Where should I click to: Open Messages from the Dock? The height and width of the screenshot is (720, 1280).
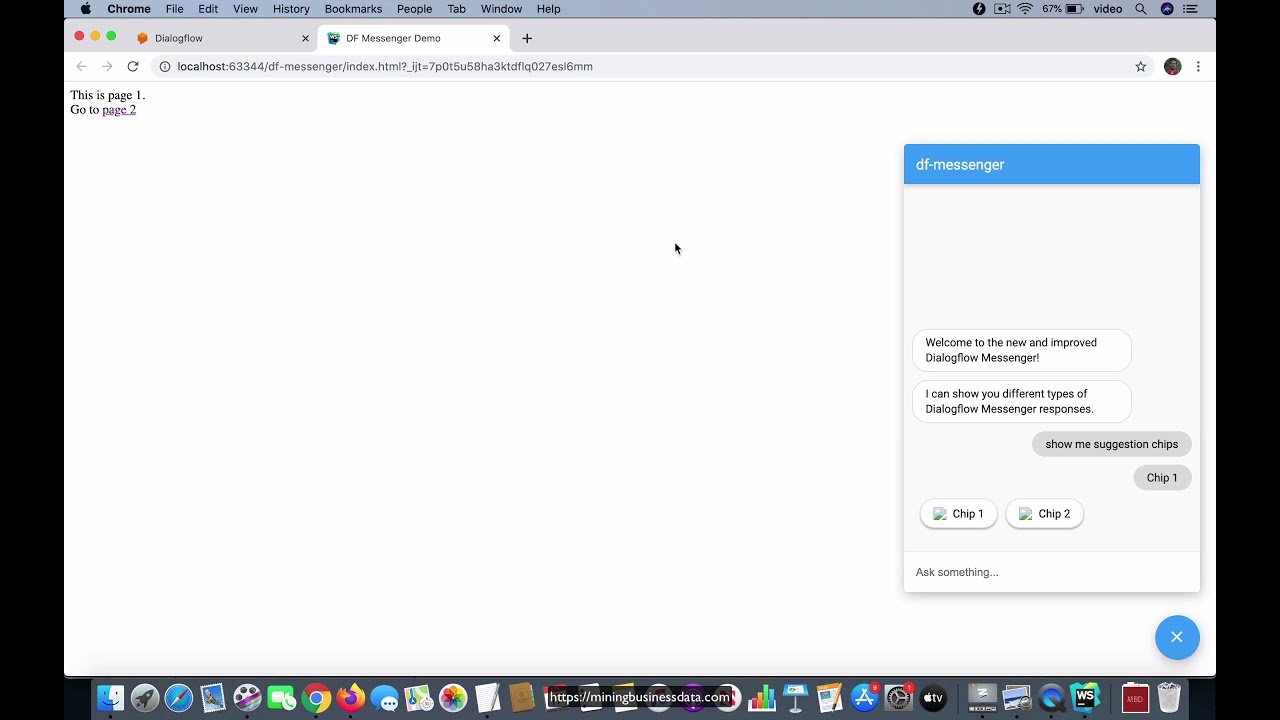coord(384,697)
